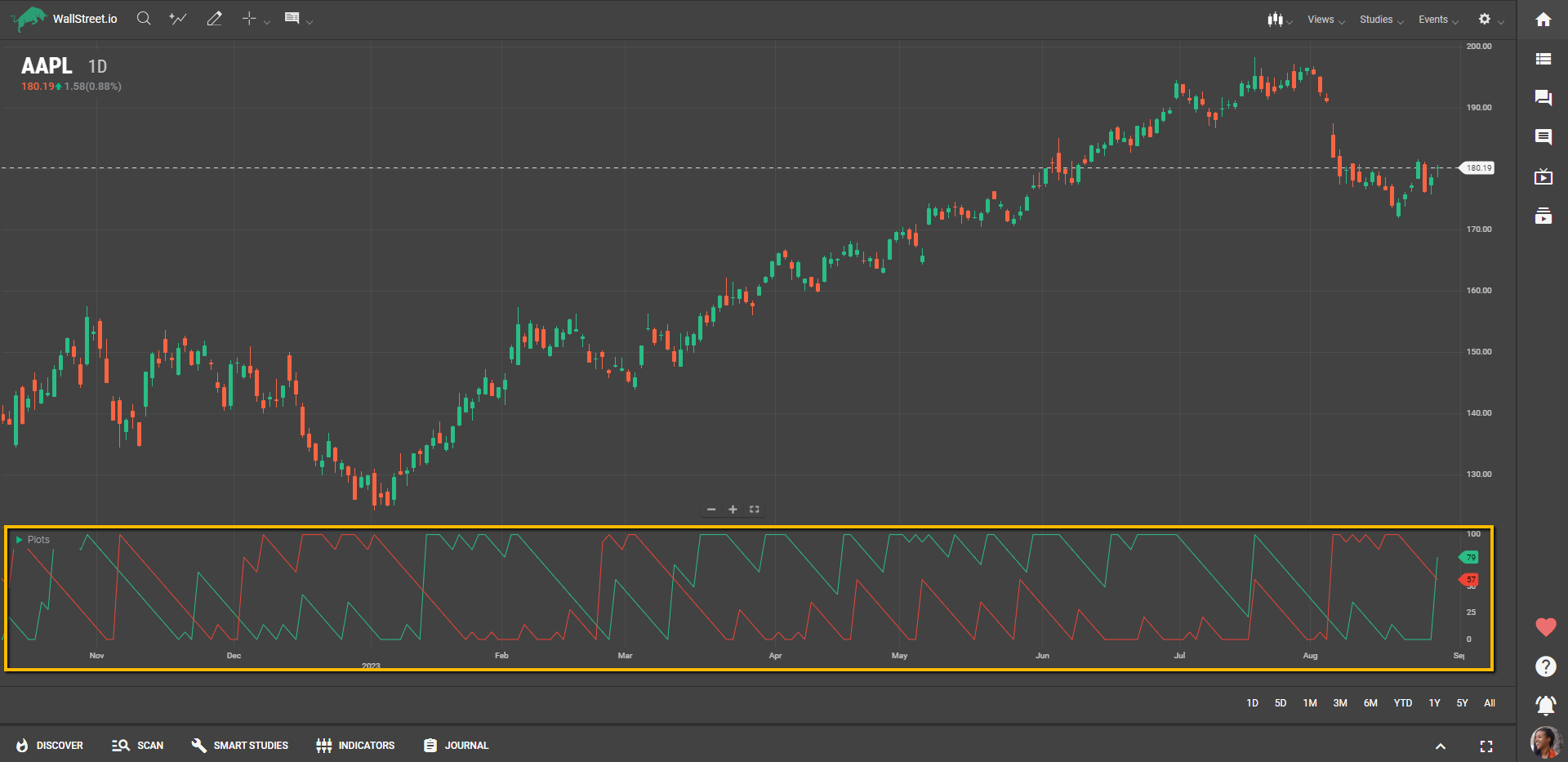Select the YTD time range
1568x762 pixels.
1402,703
